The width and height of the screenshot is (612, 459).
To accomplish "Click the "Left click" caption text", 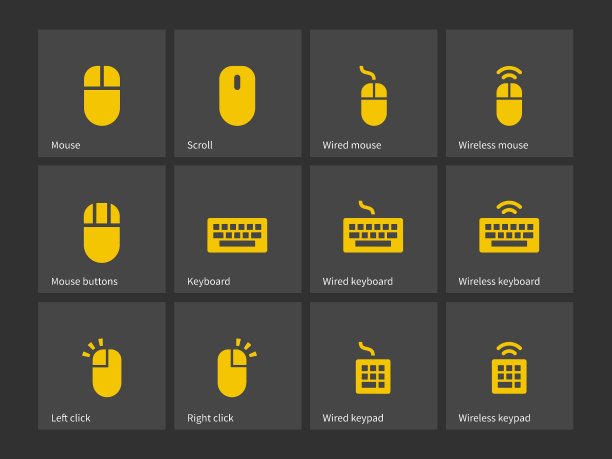I will click(71, 418).
